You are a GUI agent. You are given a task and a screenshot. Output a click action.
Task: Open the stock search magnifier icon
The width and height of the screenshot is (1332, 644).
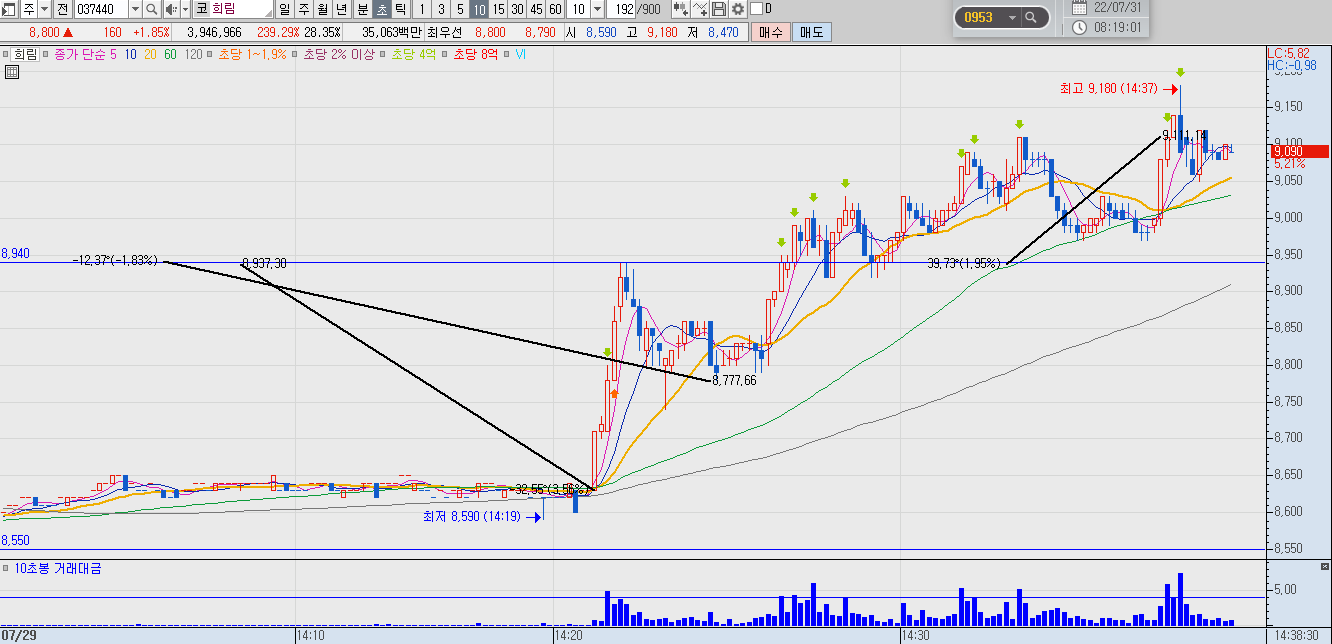click(x=152, y=9)
